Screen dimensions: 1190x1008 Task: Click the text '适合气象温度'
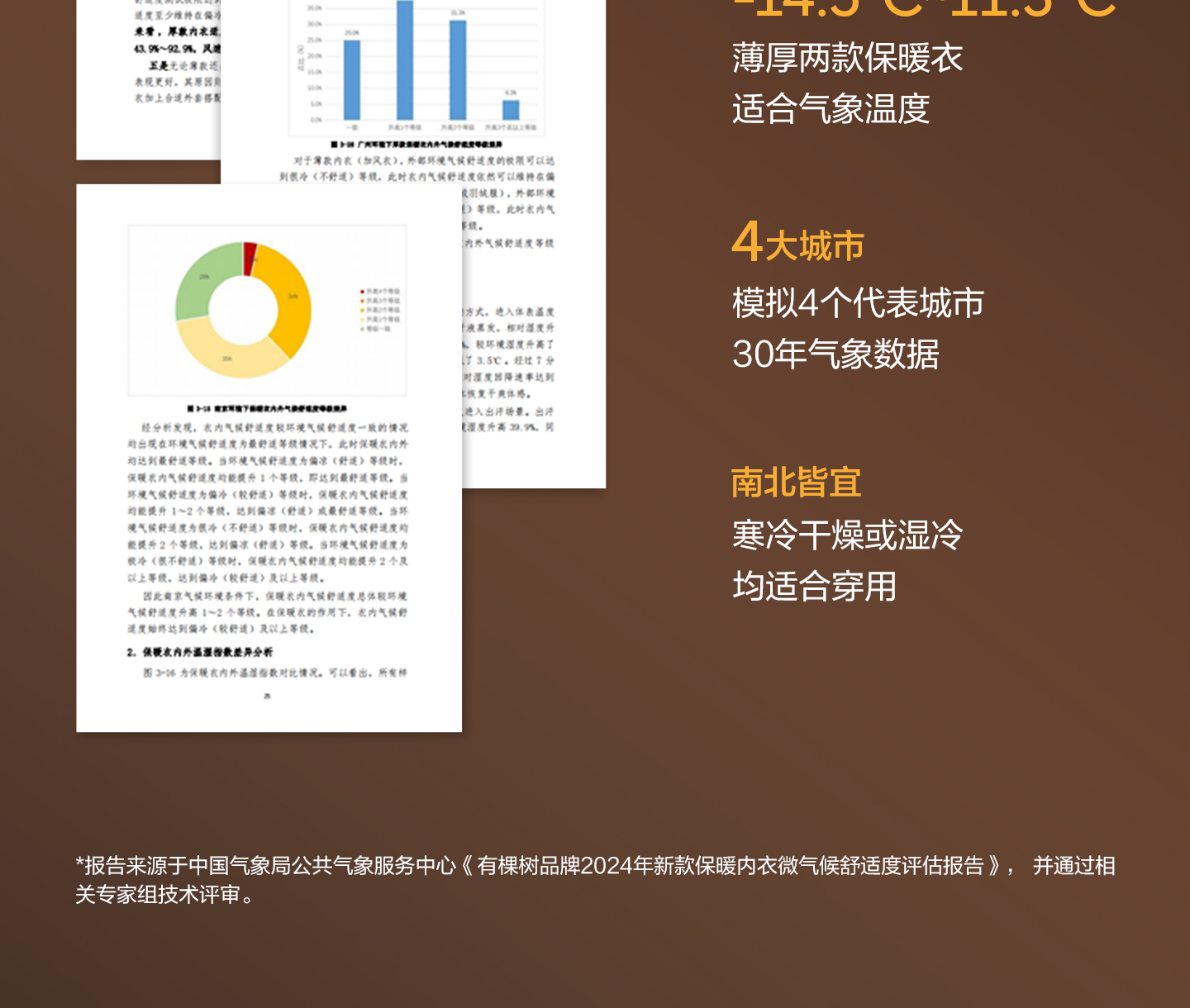[x=831, y=109]
